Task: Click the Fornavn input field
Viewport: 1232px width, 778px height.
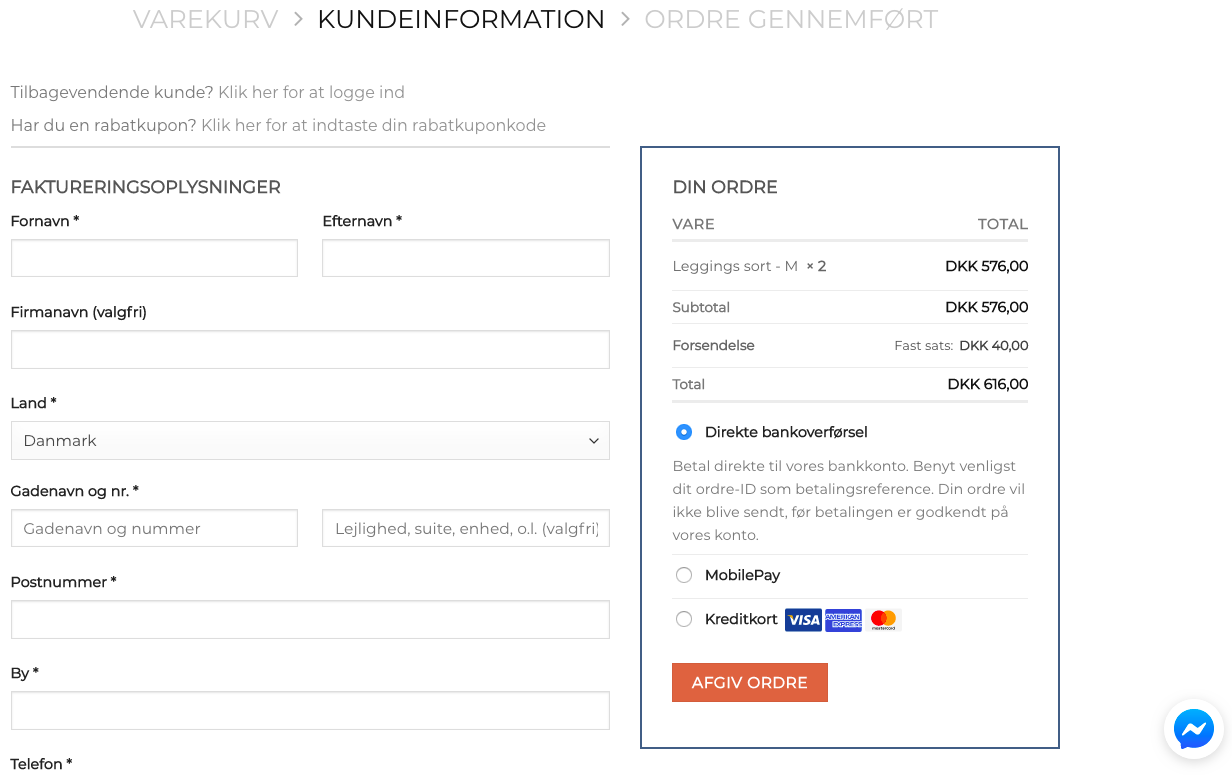Action: (x=154, y=258)
